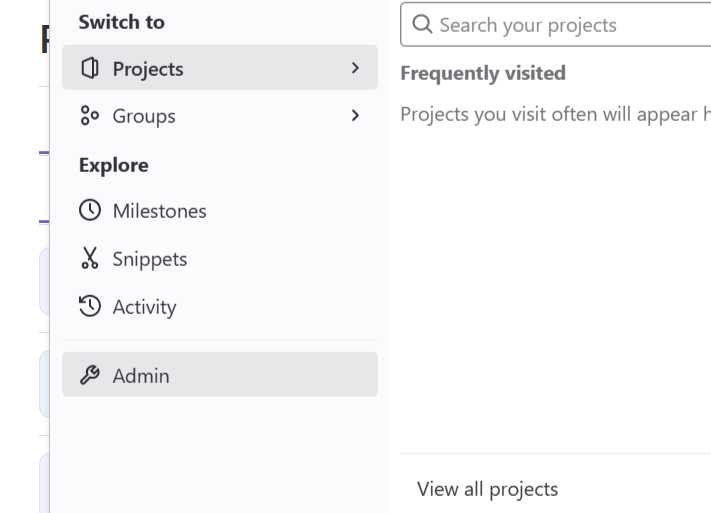Click the Frequently visited heading

pyautogui.click(x=483, y=73)
